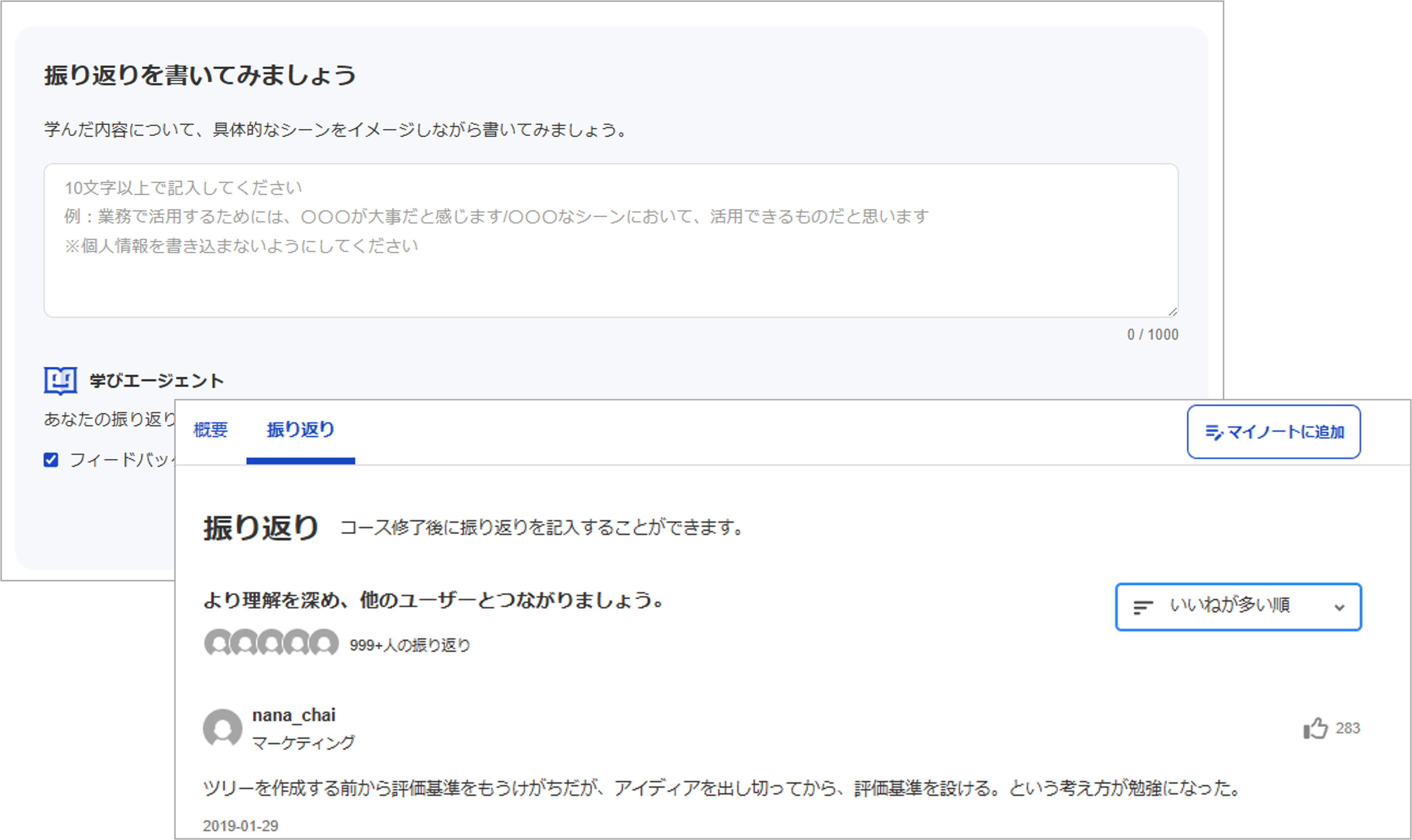The image size is (1412, 840).
Task: Open nana_chai user name link
Action: click(x=294, y=715)
